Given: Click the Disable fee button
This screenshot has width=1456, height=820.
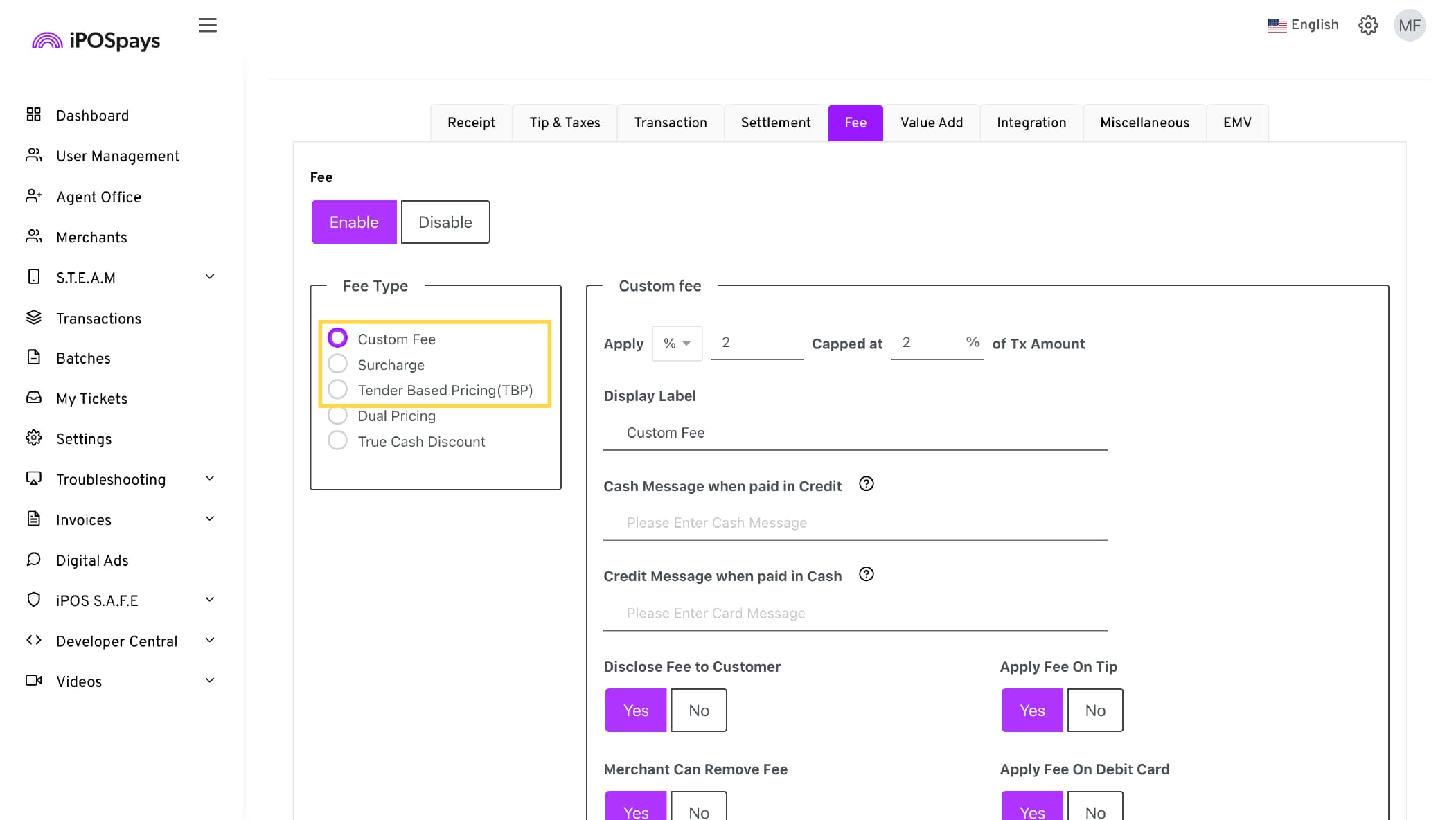Looking at the screenshot, I should click(x=445, y=222).
